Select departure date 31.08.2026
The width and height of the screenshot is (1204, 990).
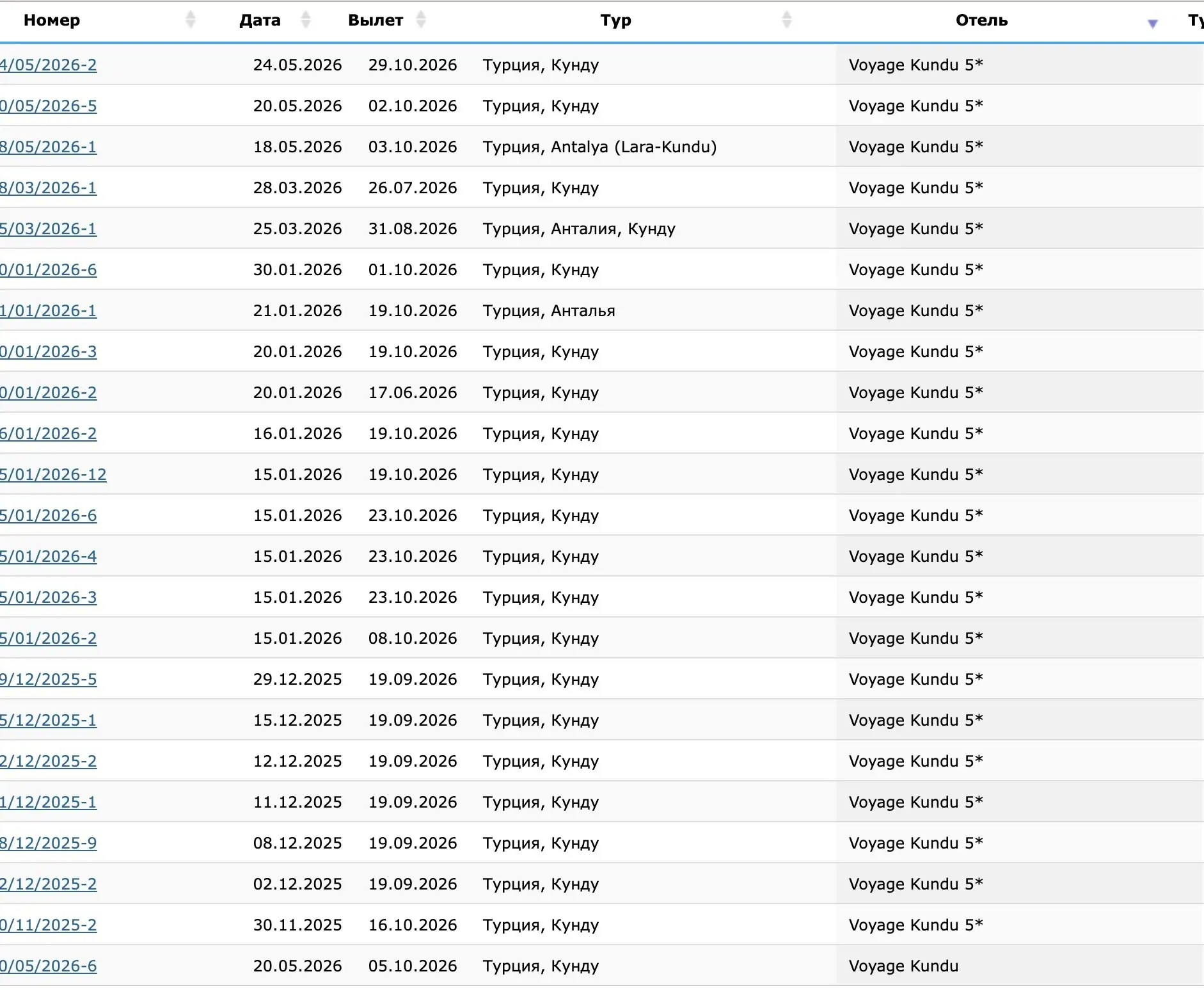[x=413, y=228]
